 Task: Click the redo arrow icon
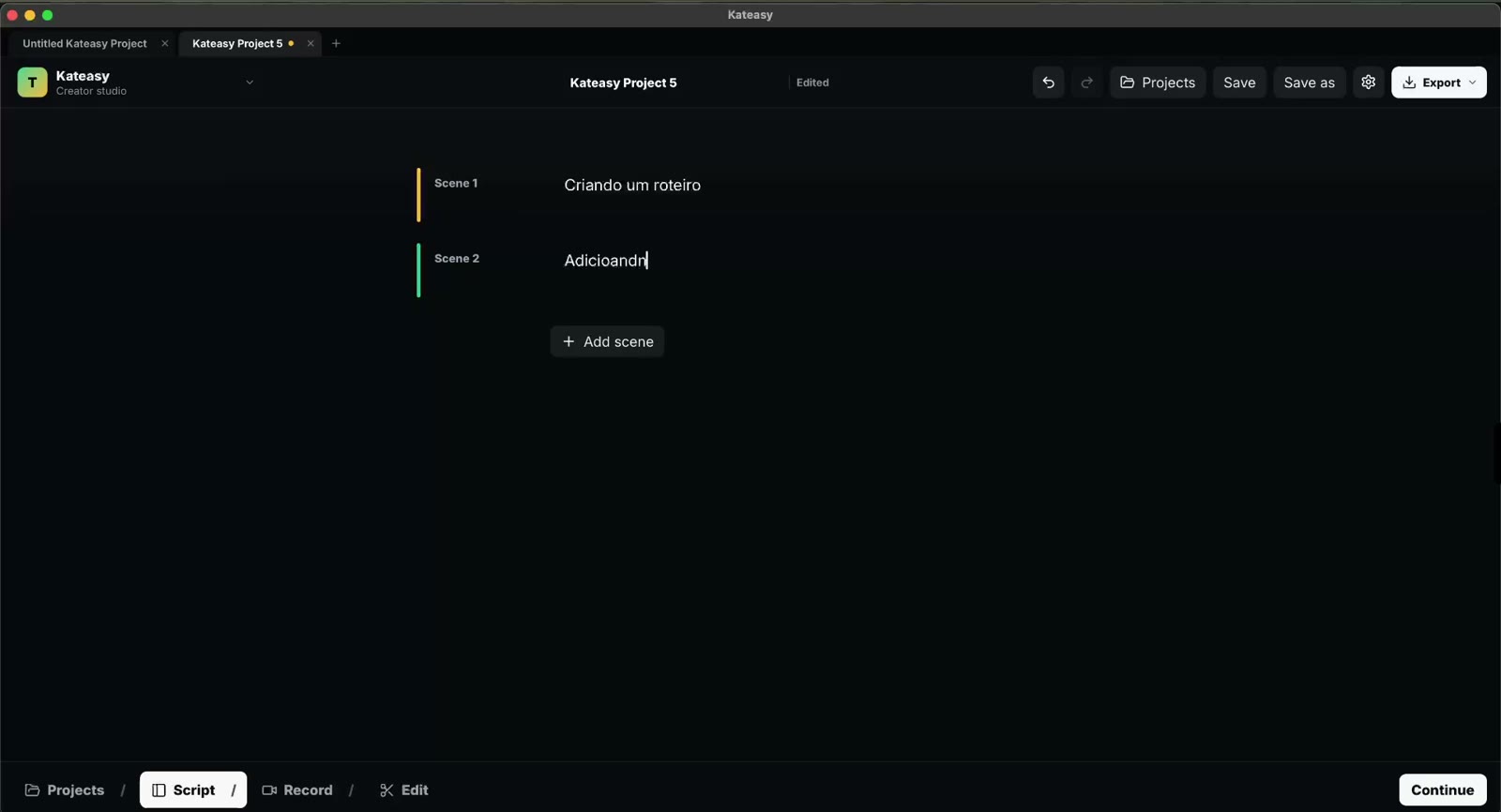[x=1086, y=83]
